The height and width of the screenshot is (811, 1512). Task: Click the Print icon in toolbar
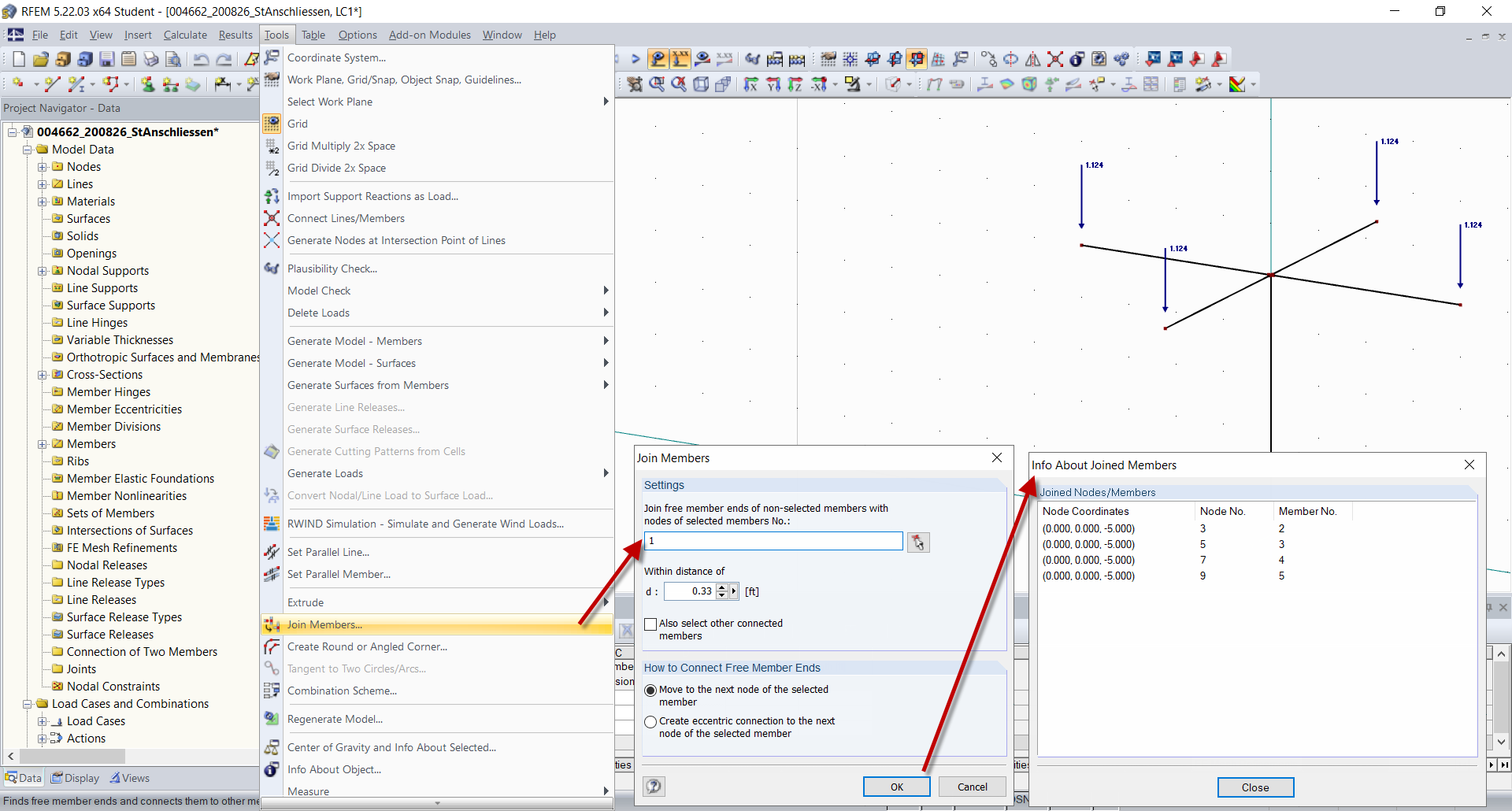click(151, 59)
